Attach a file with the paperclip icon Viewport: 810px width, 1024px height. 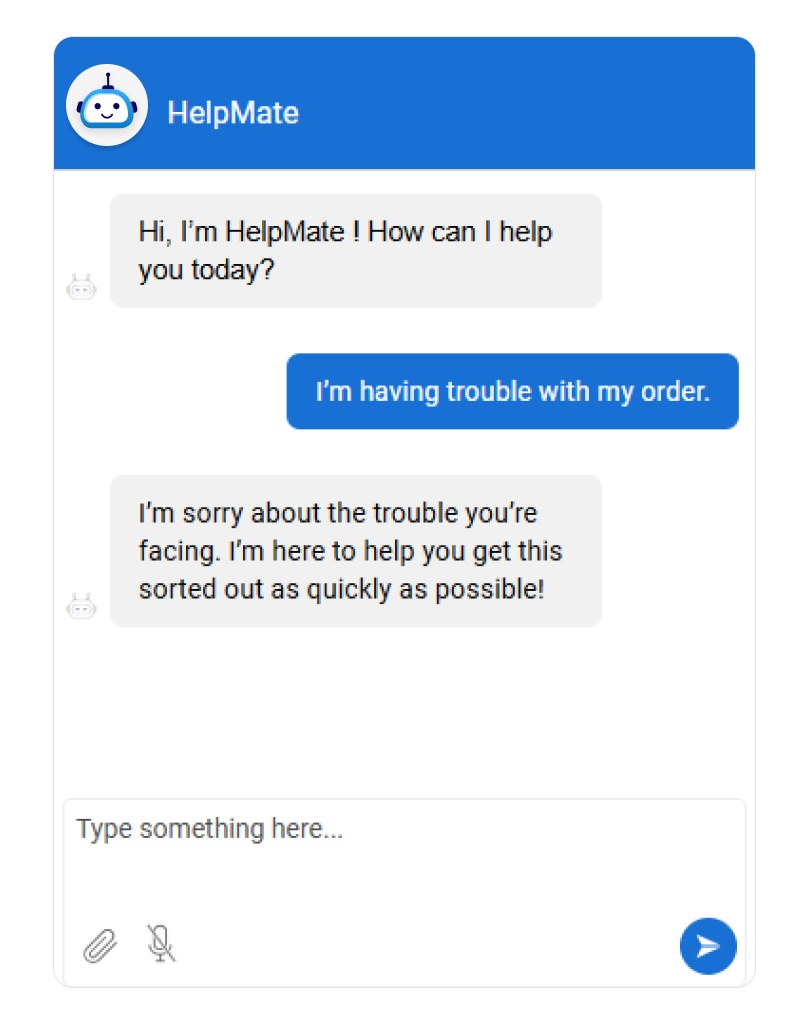pos(99,944)
